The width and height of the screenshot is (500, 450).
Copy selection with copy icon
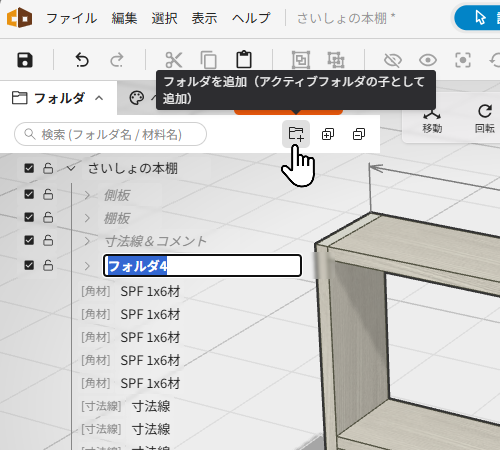pos(209,60)
